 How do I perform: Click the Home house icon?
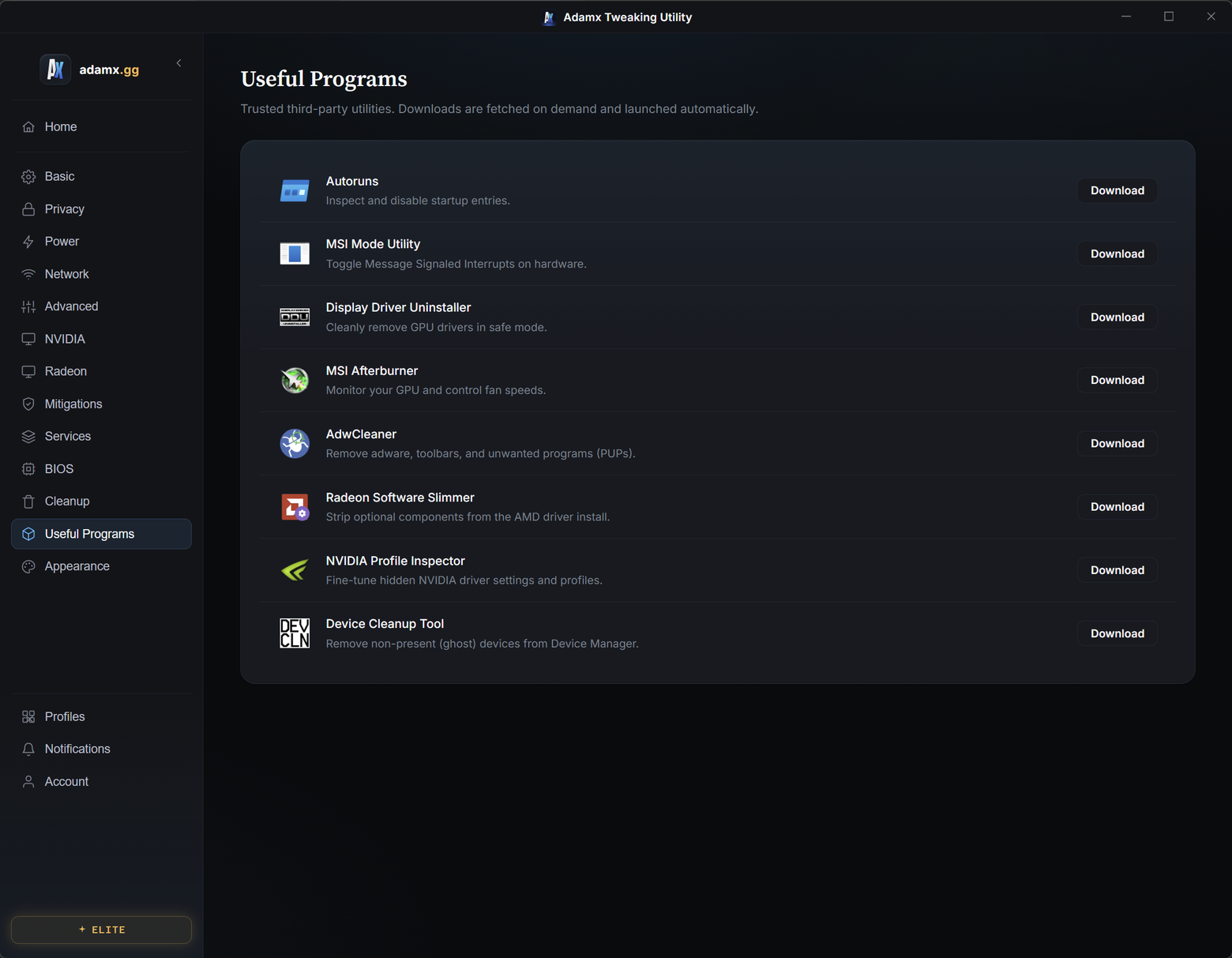pos(28,127)
